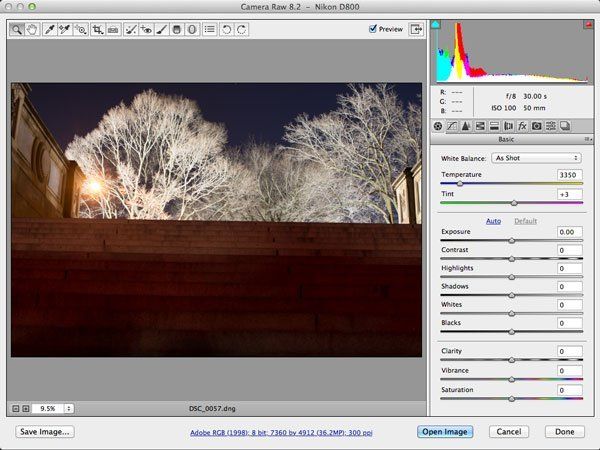Screen dimensions: 600x450
Task: Switch to the Lens Corrections tab
Action: pos(508,126)
